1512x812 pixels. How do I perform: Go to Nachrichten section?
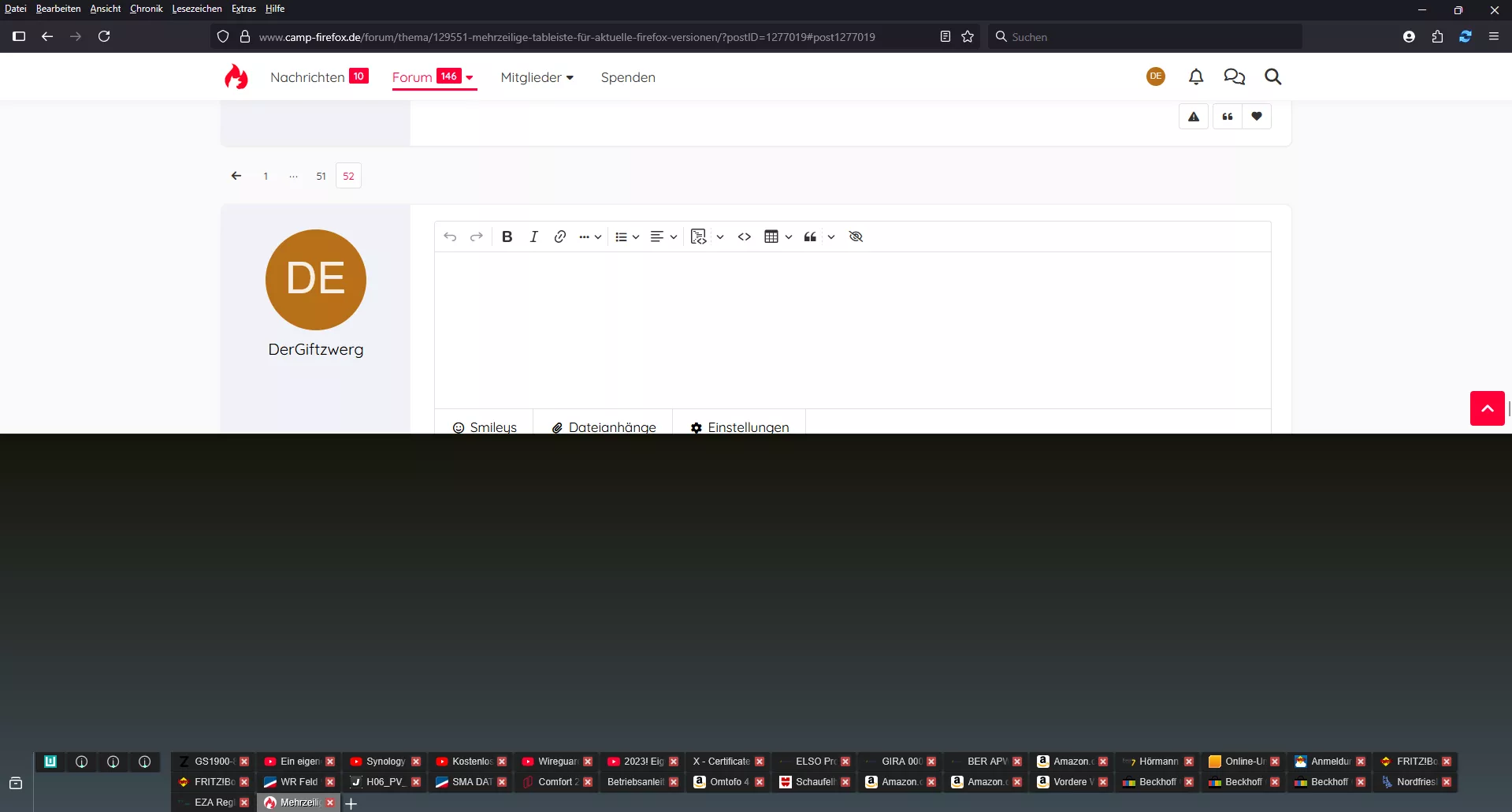click(307, 77)
